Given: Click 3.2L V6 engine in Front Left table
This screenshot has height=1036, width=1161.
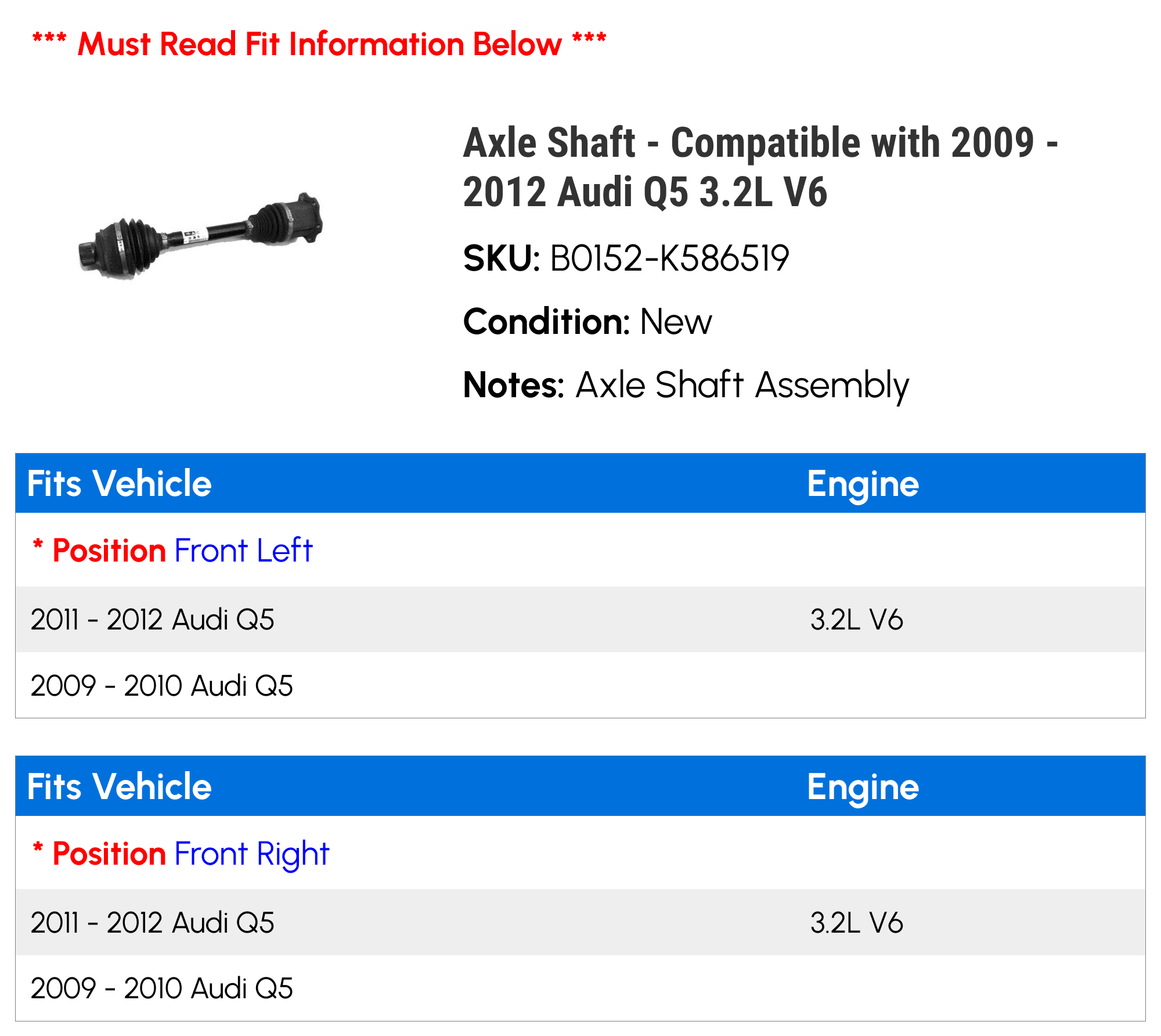Looking at the screenshot, I should (856, 620).
